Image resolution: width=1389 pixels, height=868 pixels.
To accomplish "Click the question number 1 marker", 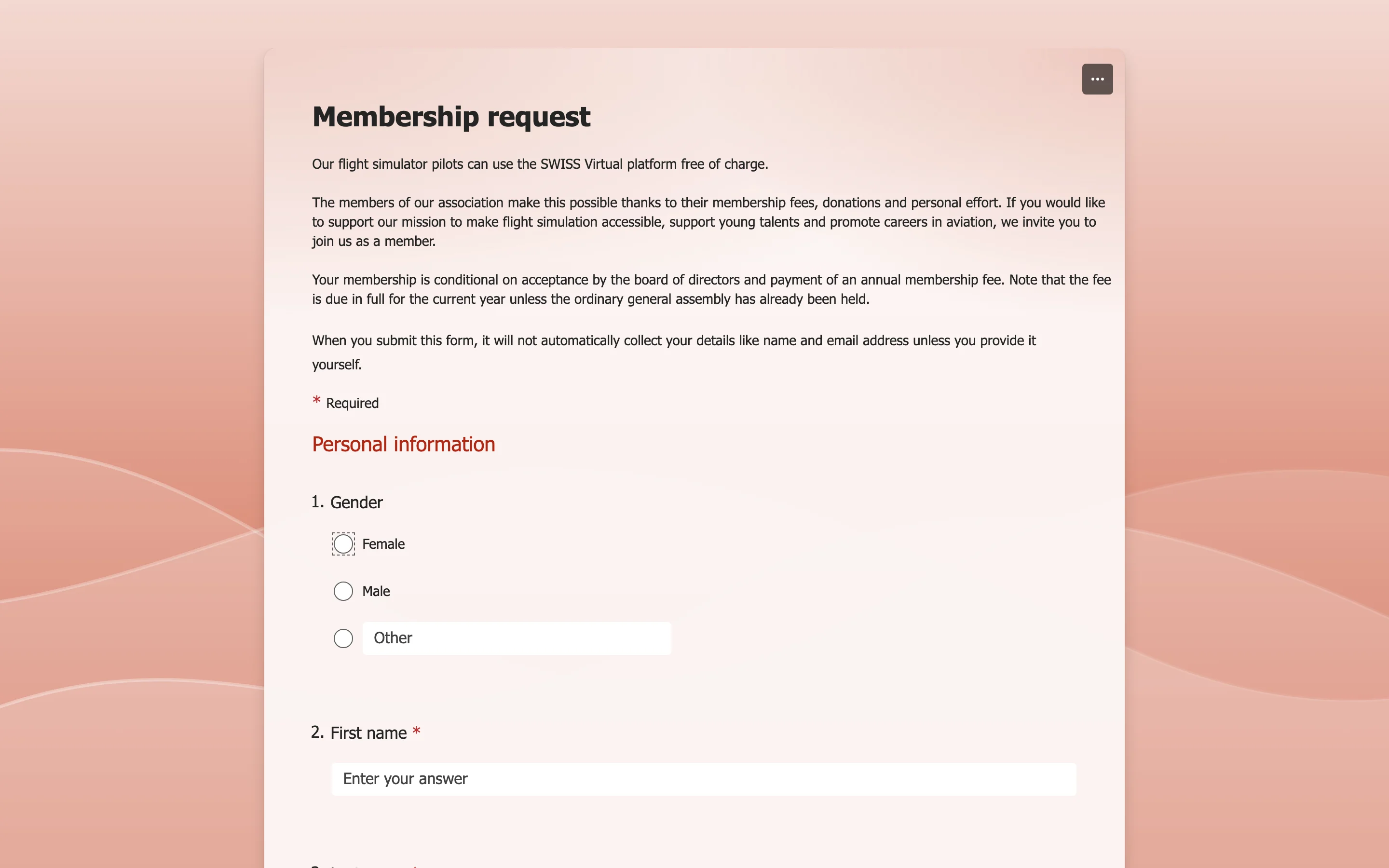I will click(317, 502).
